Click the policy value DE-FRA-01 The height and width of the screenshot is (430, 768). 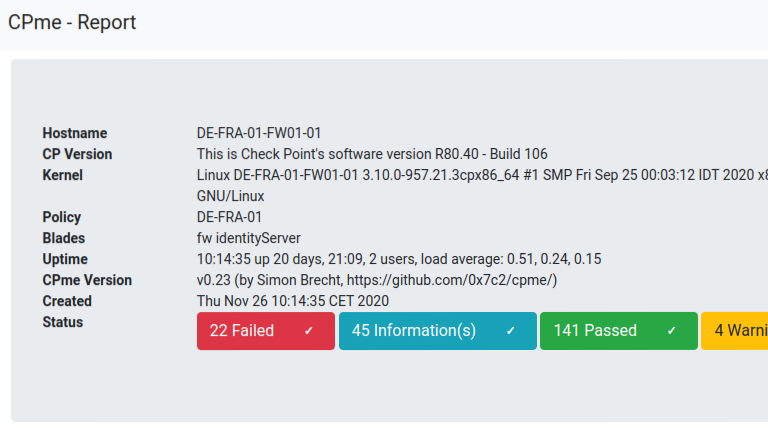point(229,217)
